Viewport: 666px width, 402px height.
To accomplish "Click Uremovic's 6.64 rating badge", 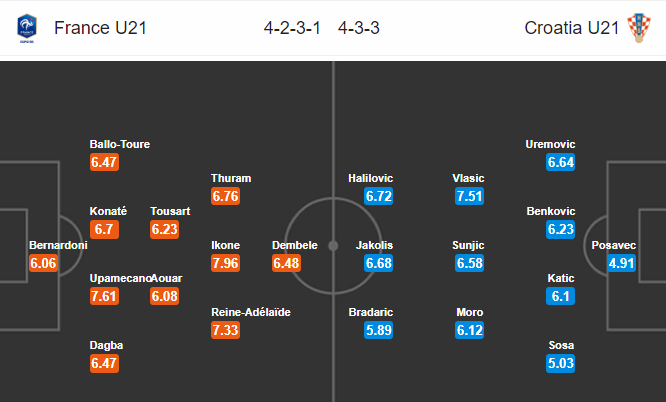I will pos(561,162).
